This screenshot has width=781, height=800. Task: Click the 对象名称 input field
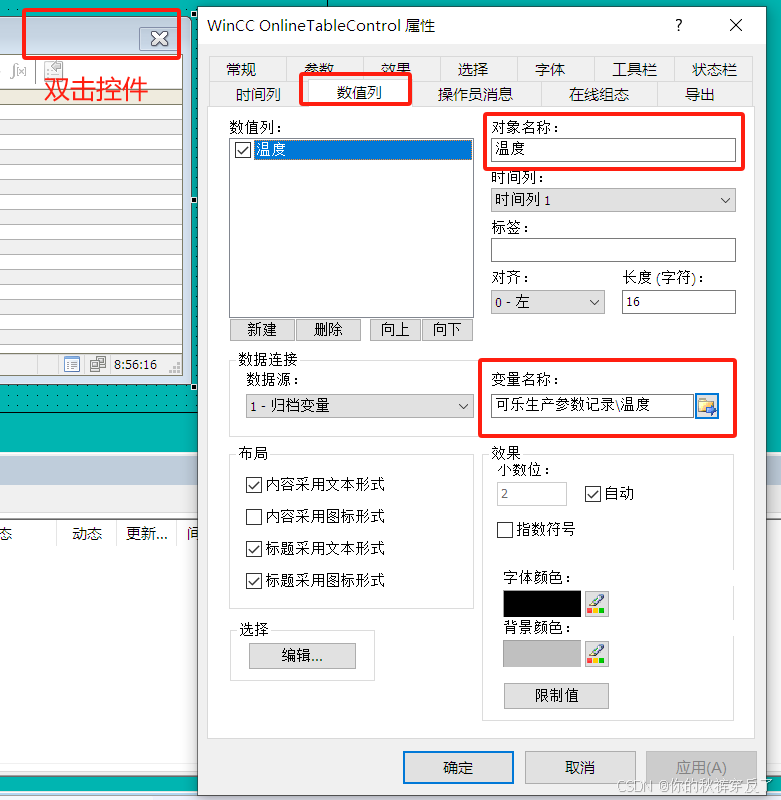[x=613, y=149]
